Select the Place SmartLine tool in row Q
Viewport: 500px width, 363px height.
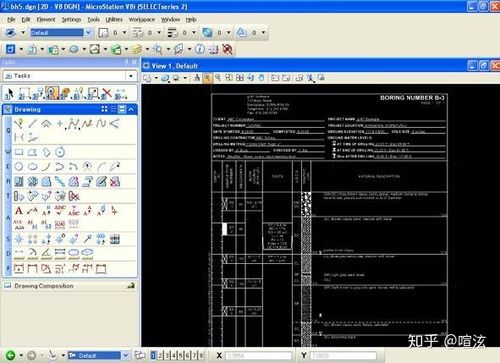pos(19,124)
